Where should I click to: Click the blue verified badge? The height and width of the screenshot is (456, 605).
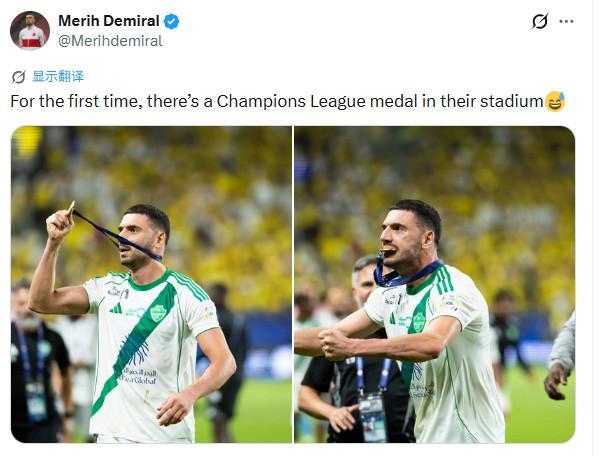coord(171,21)
